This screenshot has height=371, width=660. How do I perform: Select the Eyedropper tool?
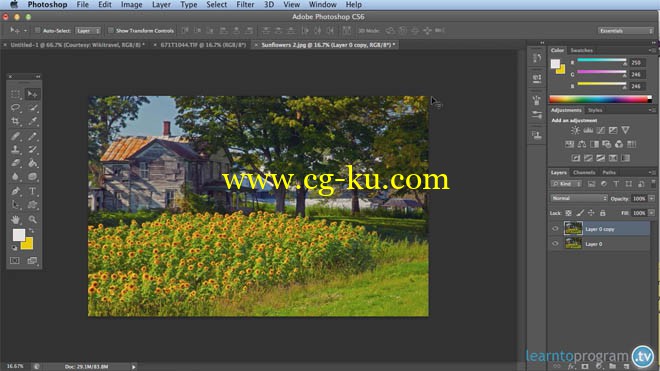tap(32, 122)
